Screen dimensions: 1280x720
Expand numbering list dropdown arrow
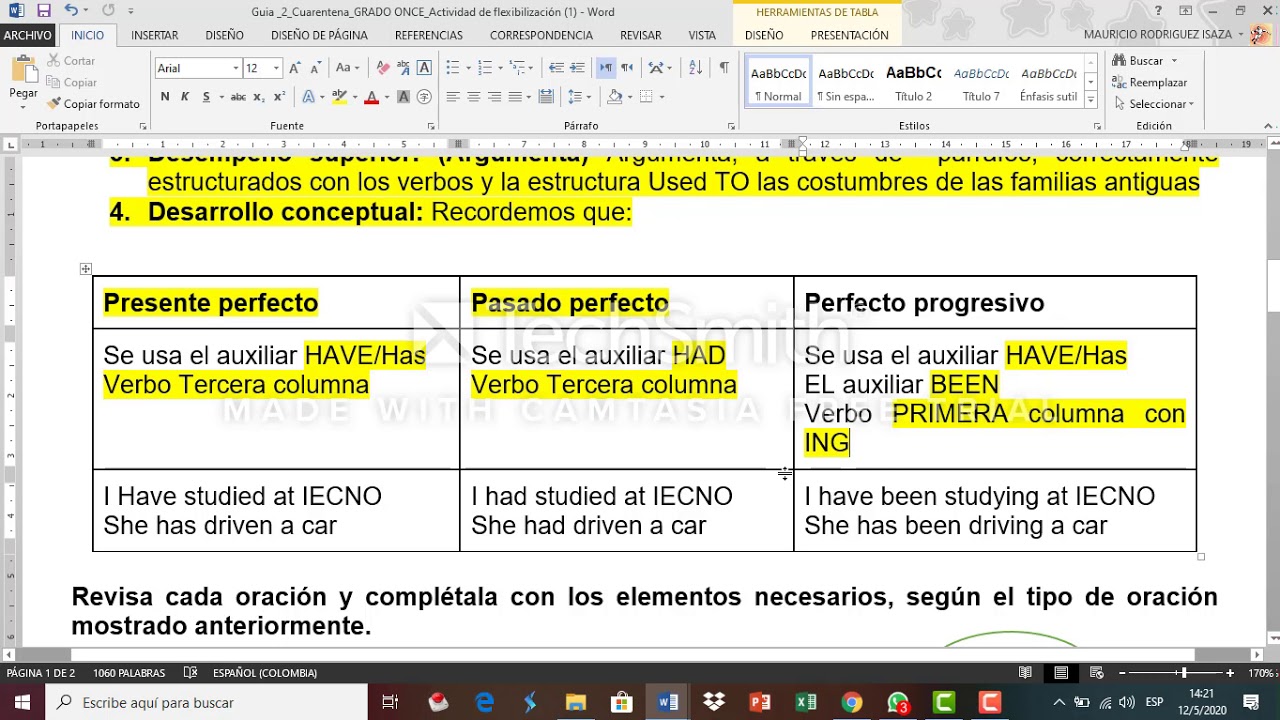coord(499,68)
